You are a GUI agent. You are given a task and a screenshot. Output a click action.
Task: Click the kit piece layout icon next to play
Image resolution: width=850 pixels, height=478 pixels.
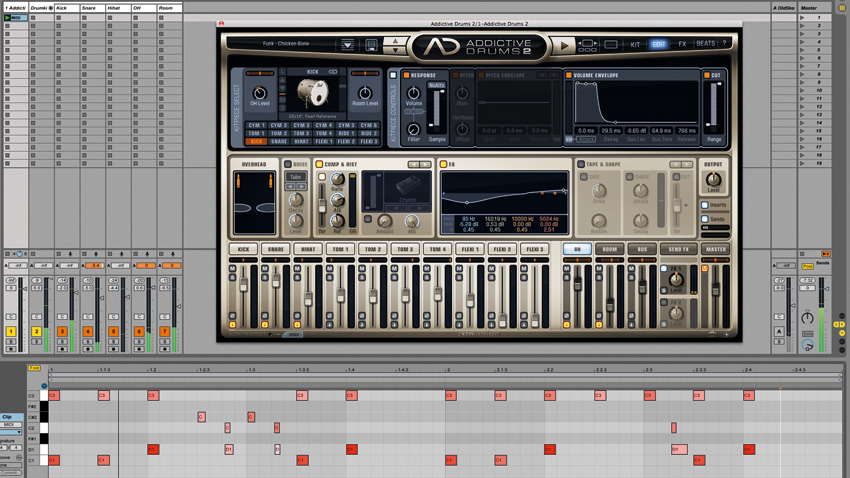pyautogui.click(x=587, y=46)
